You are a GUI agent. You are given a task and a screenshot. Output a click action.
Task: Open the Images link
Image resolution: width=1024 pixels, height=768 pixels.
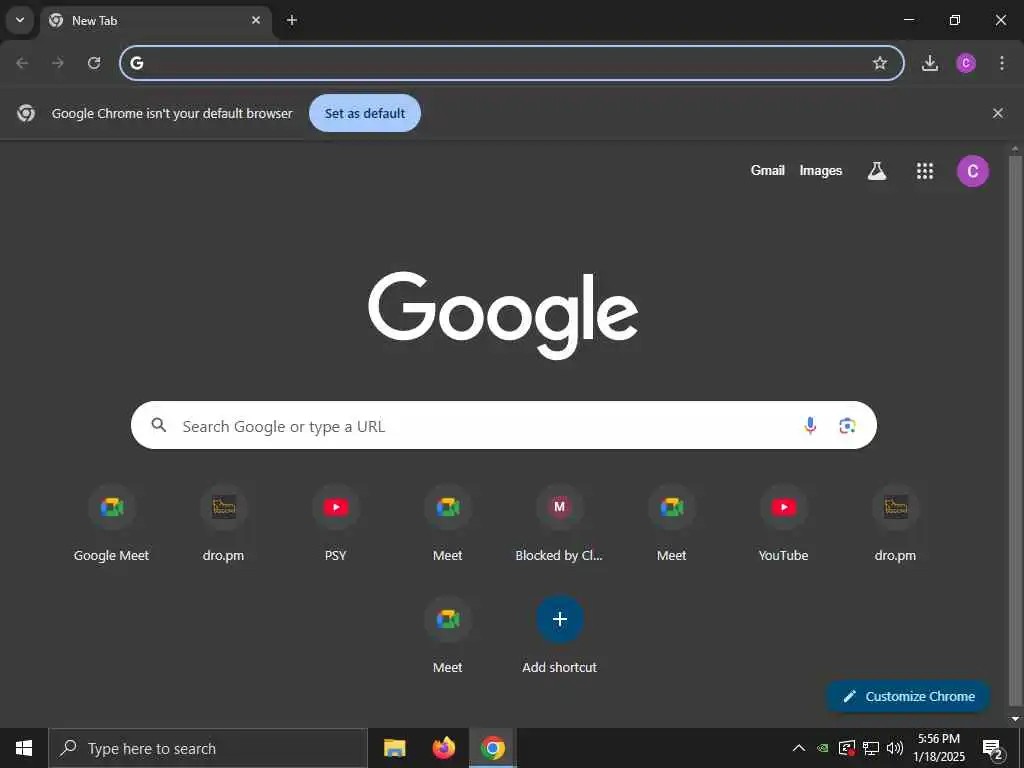821,170
